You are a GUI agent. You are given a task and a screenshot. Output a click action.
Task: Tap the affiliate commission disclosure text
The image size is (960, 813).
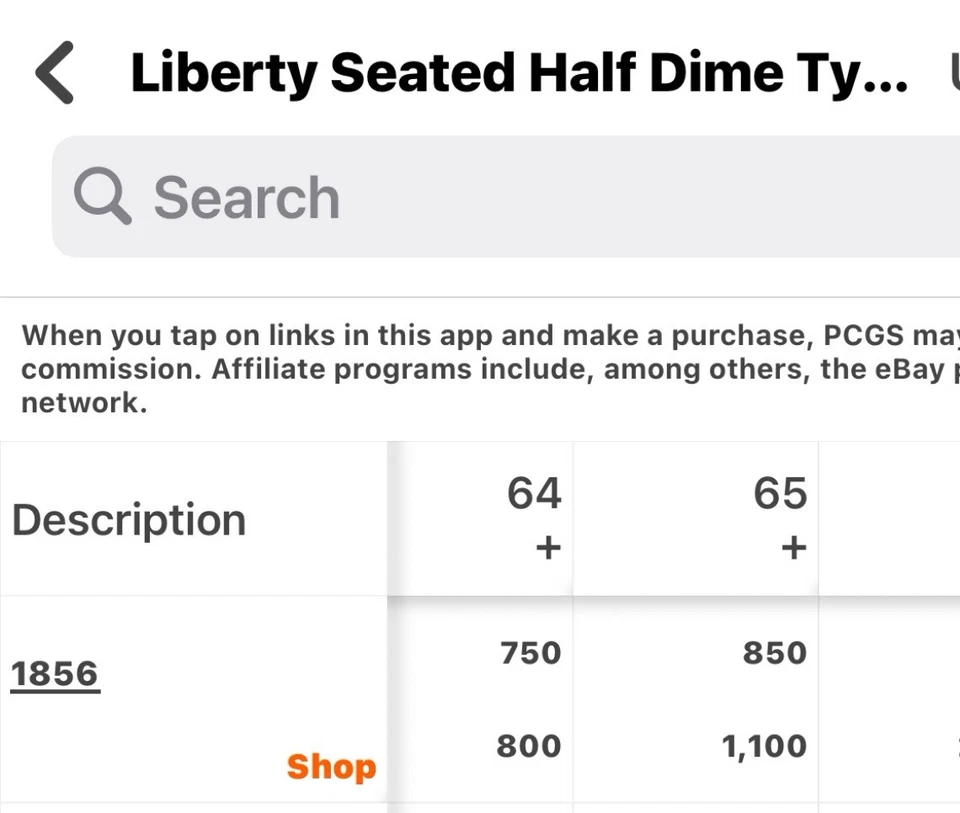[480, 369]
